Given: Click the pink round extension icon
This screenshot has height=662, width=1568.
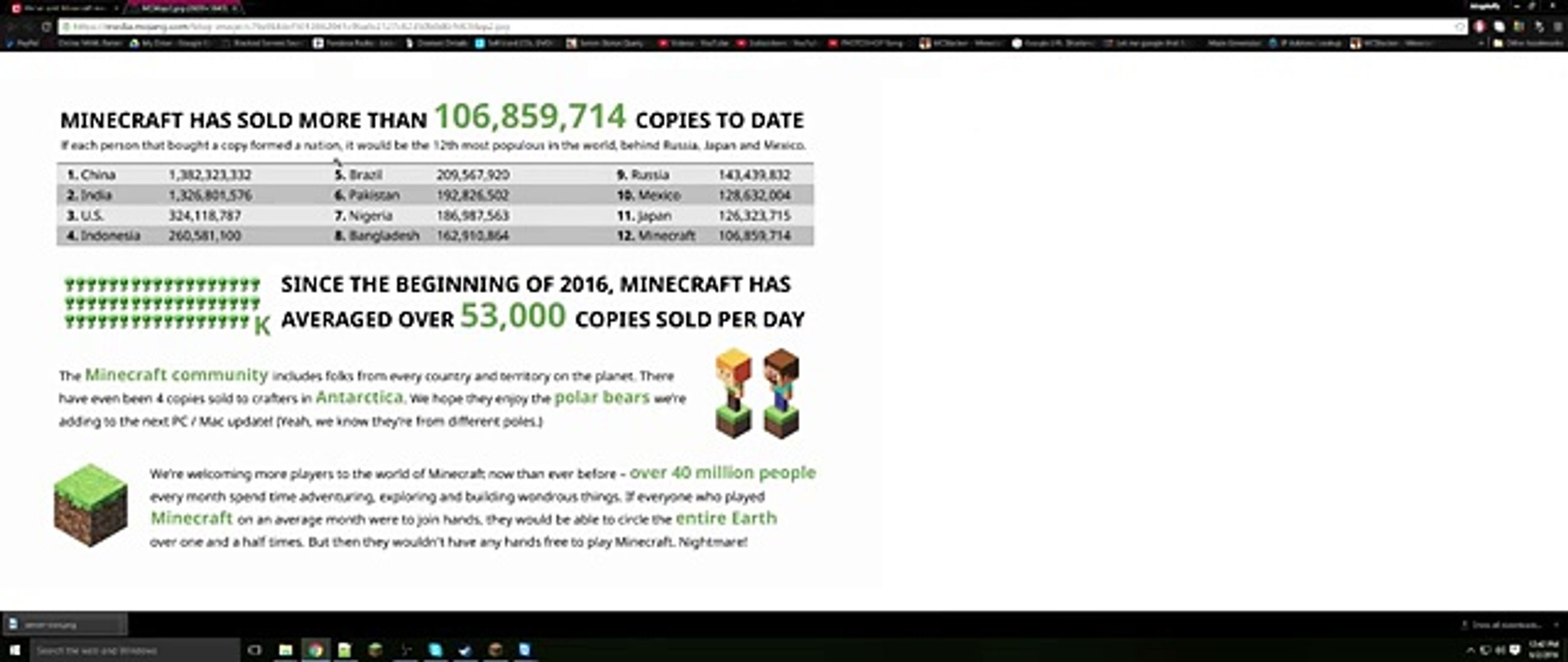Looking at the screenshot, I should pos(1480,26).
